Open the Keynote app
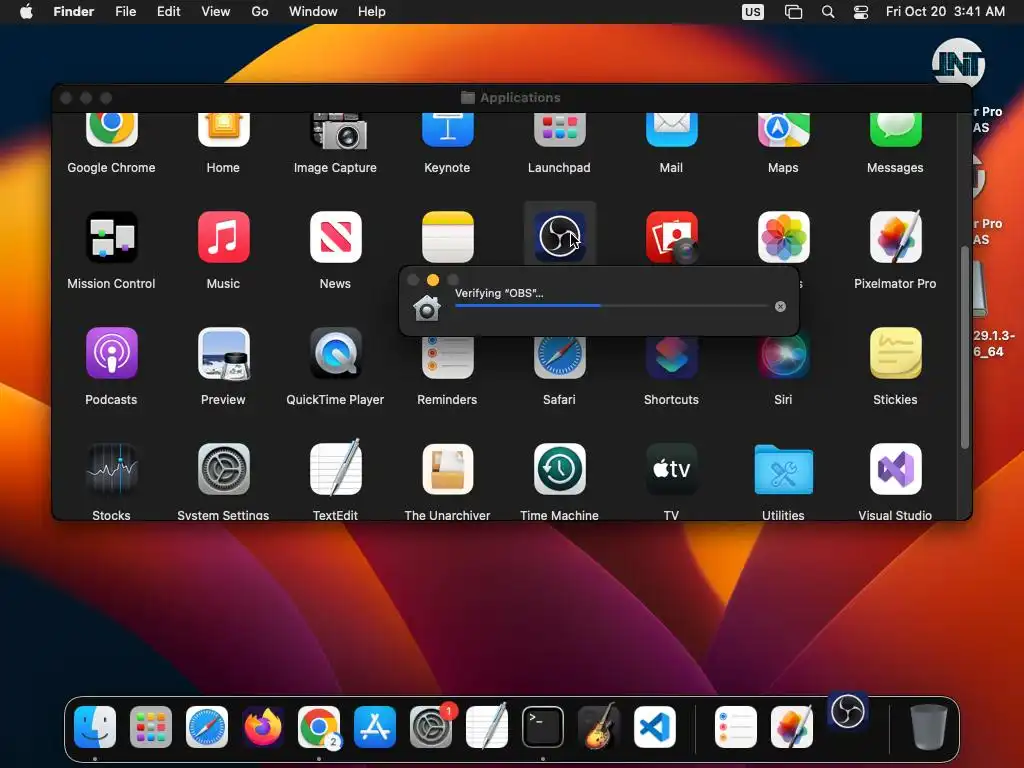Viewport: 1024px width, 768px height. pos(447,129)
